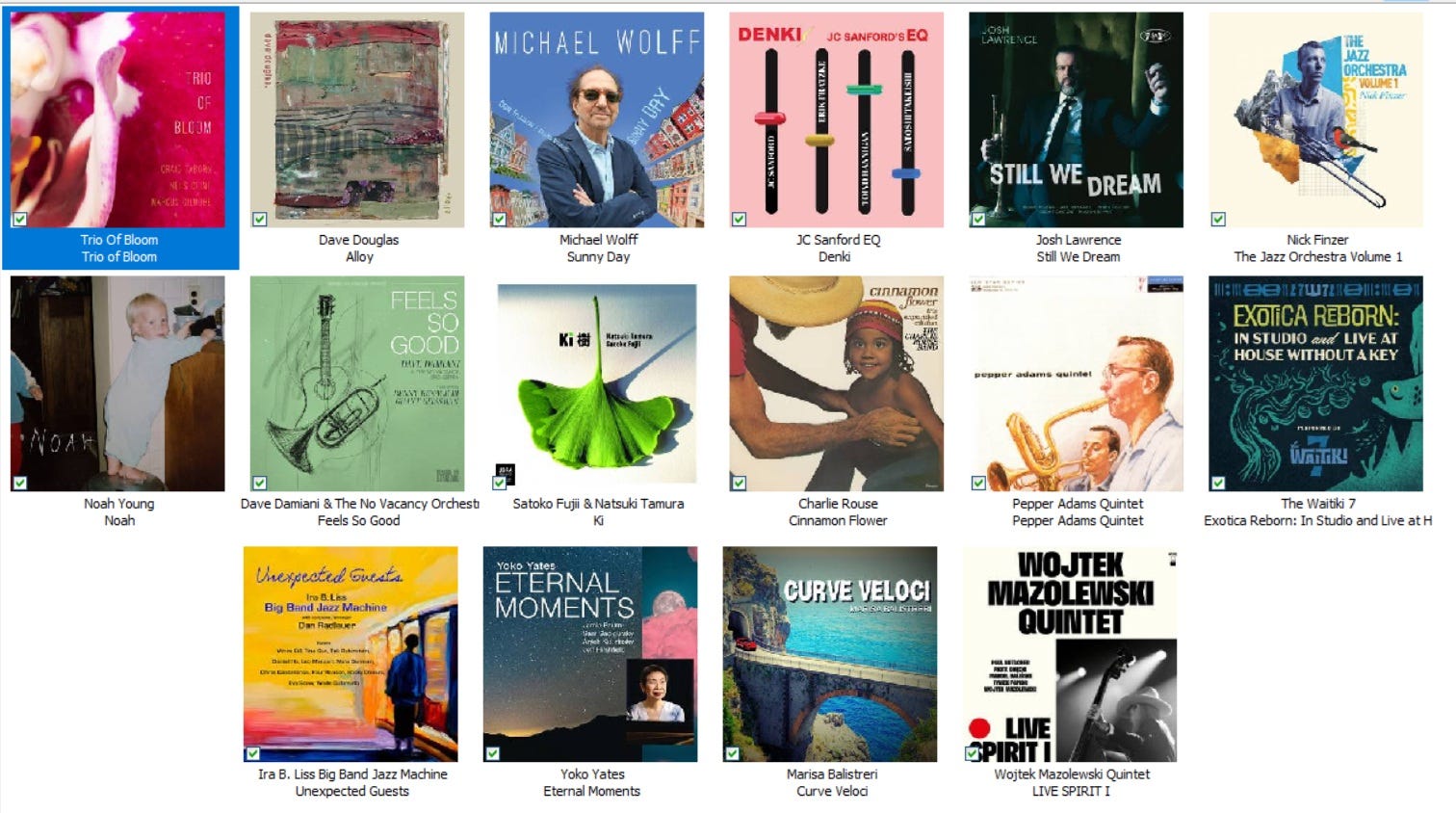This screenshot has width=1456, height=813.
Task: Click the Satoko Fujii & Natsuki Tamura label
Action: (x=598, y=504)
